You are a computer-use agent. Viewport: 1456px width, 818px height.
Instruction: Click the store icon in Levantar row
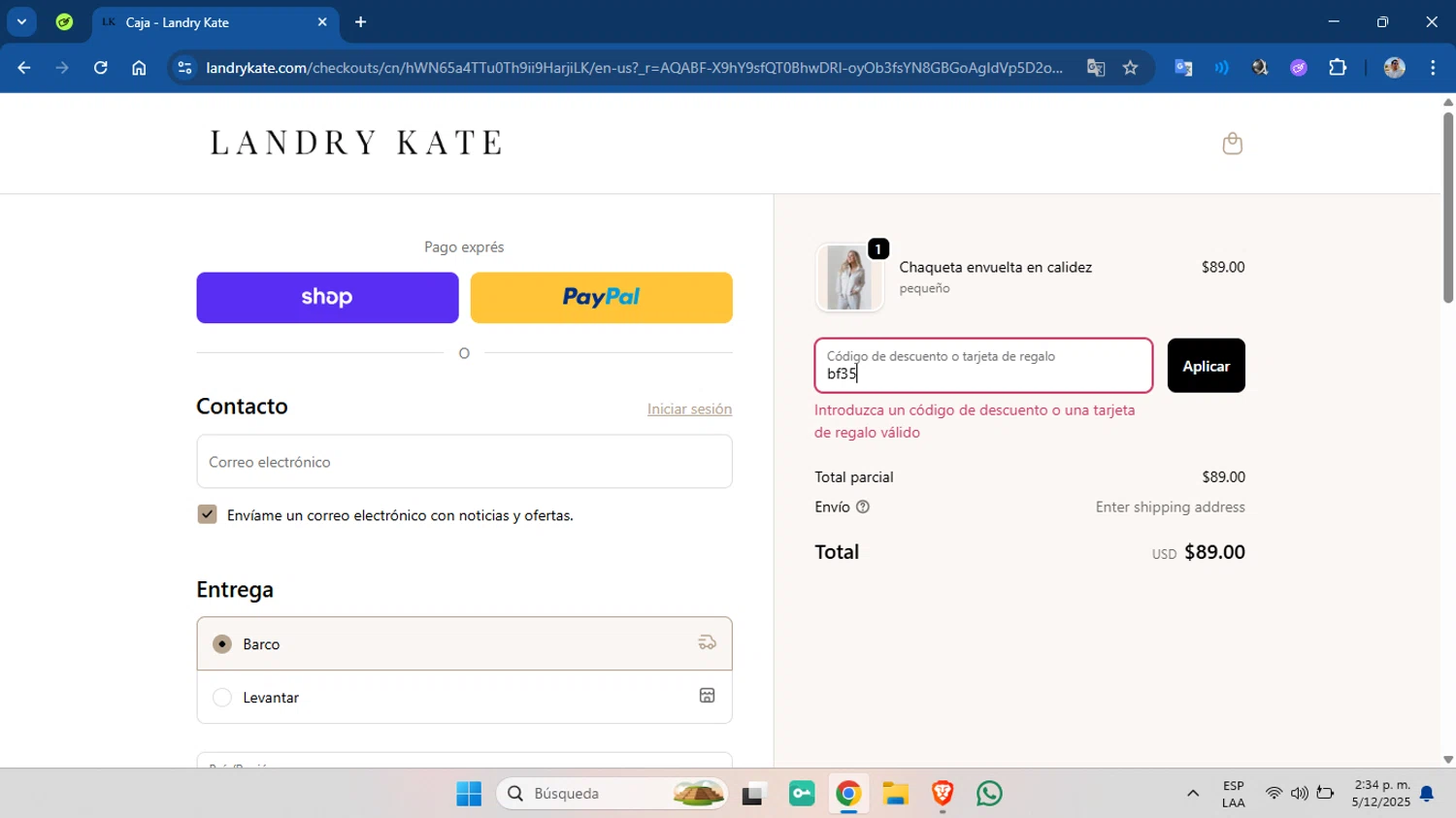pyautogui.click(x=707, y=696)
